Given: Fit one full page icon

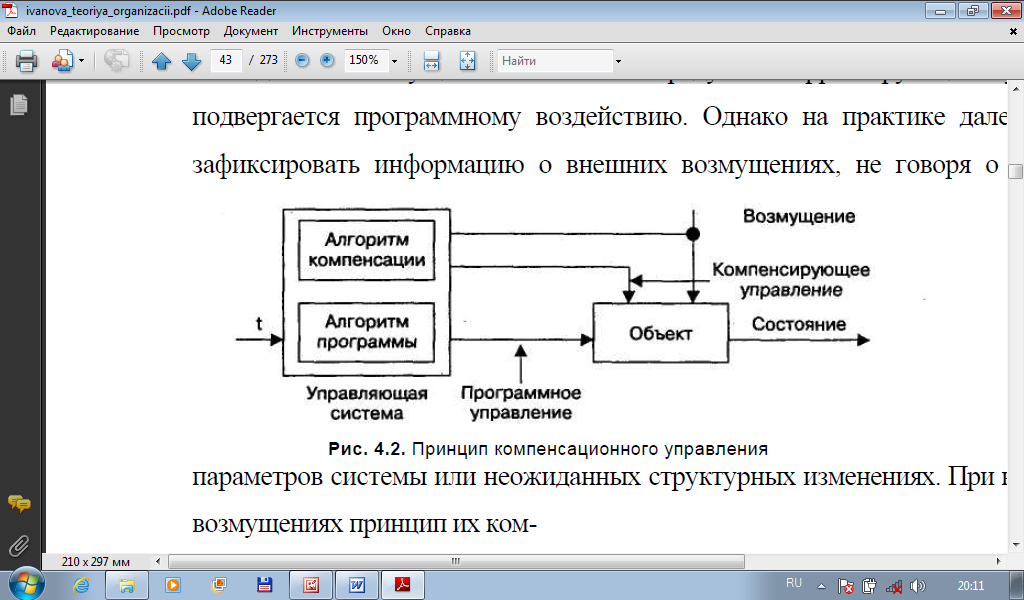Looking at the screenshot, I should coord(468,61).
